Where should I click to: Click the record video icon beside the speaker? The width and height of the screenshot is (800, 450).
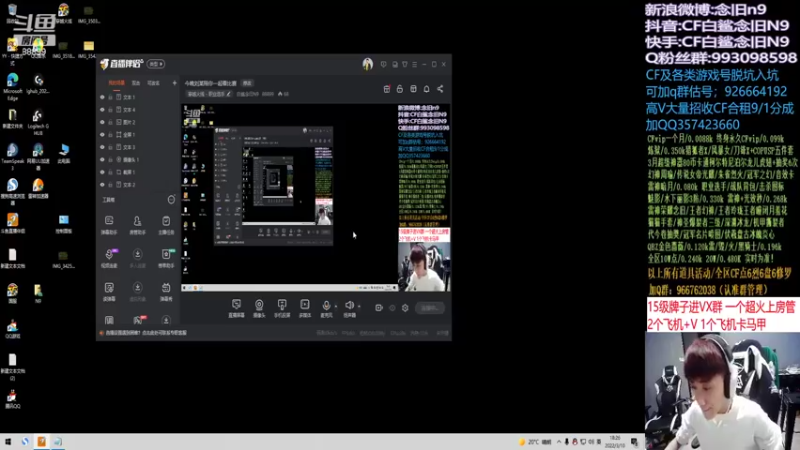click(x=379, y=308)
